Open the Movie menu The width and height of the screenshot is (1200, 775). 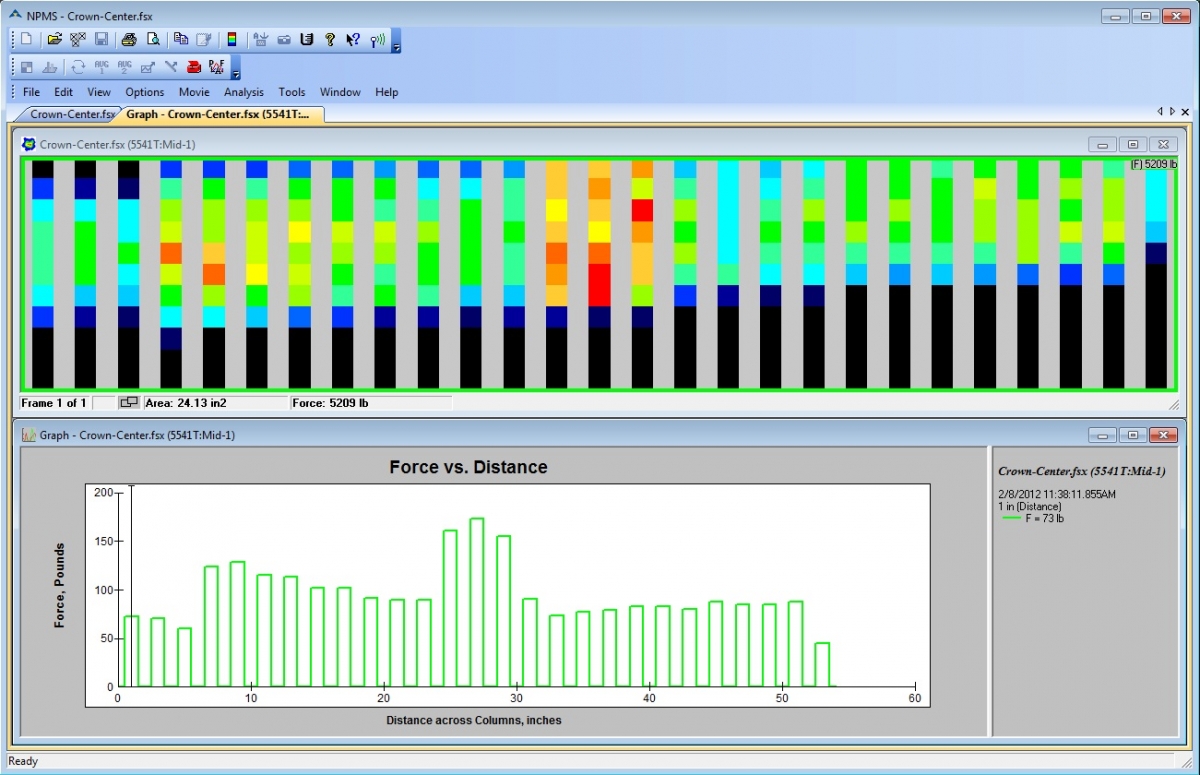pos(194,92)
